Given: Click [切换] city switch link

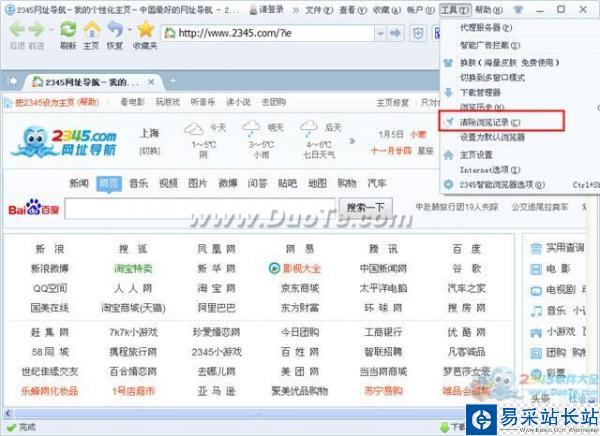Looking at the screenshot, I should pos(150,151).
